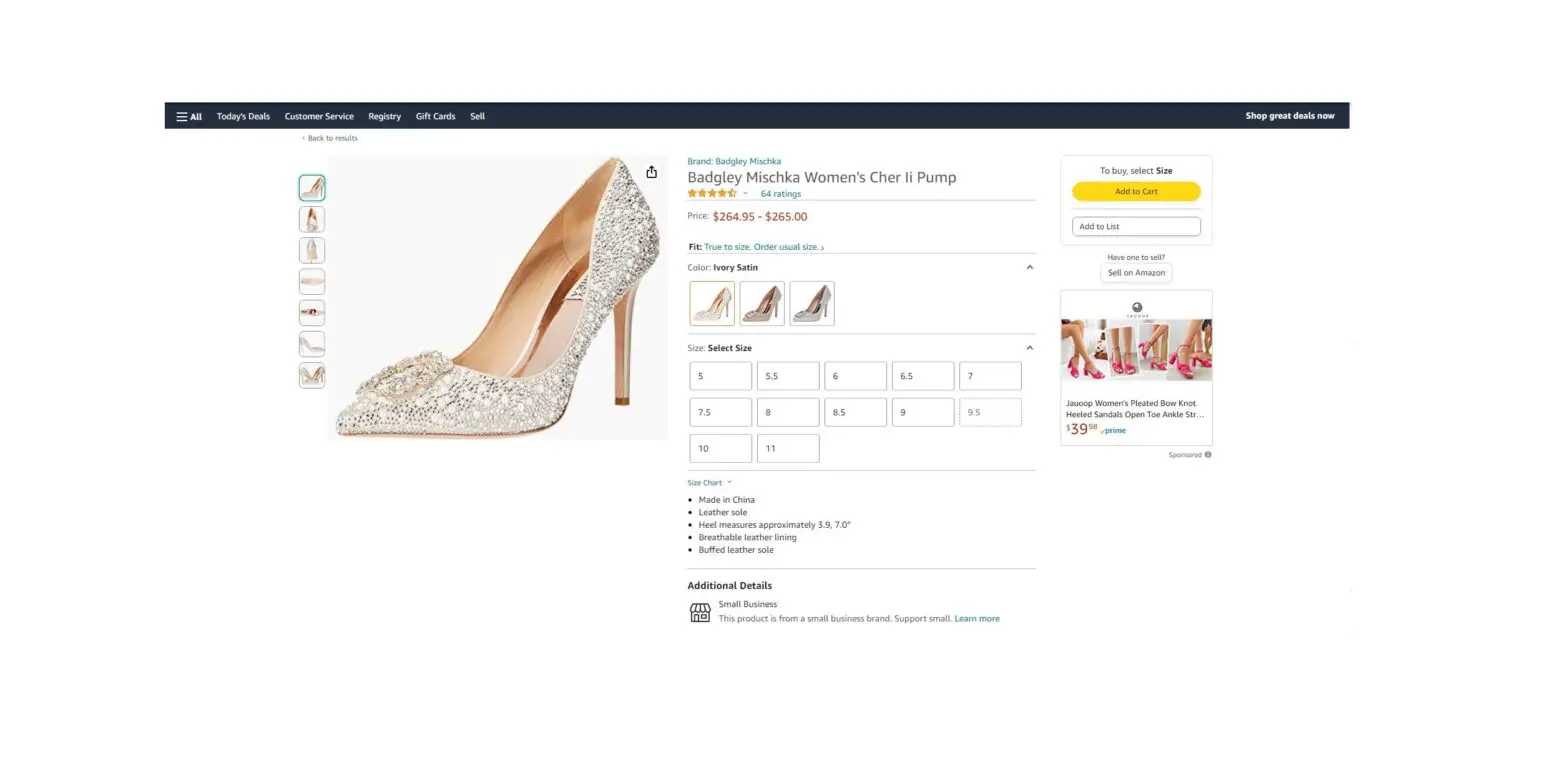
Task: Click the yellow Add to Cart button
Action: (1136, 191)
